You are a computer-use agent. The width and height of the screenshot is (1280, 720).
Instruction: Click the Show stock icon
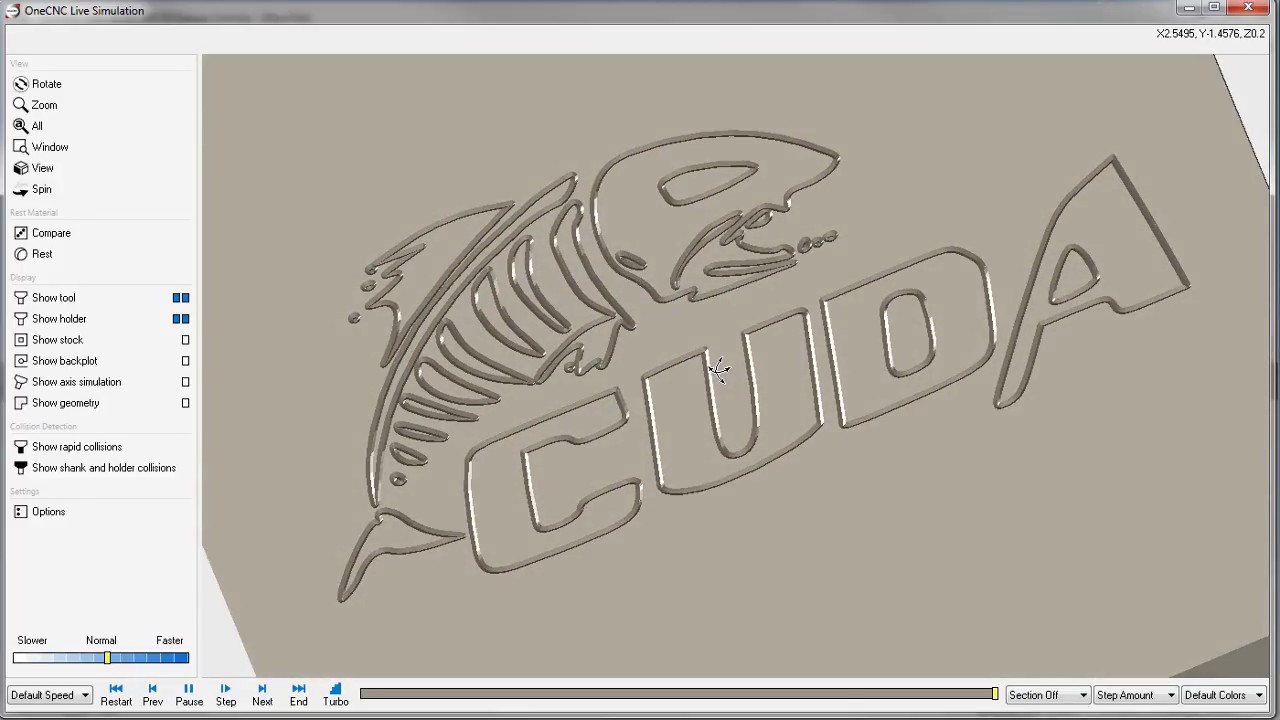(x=20, y=340)
